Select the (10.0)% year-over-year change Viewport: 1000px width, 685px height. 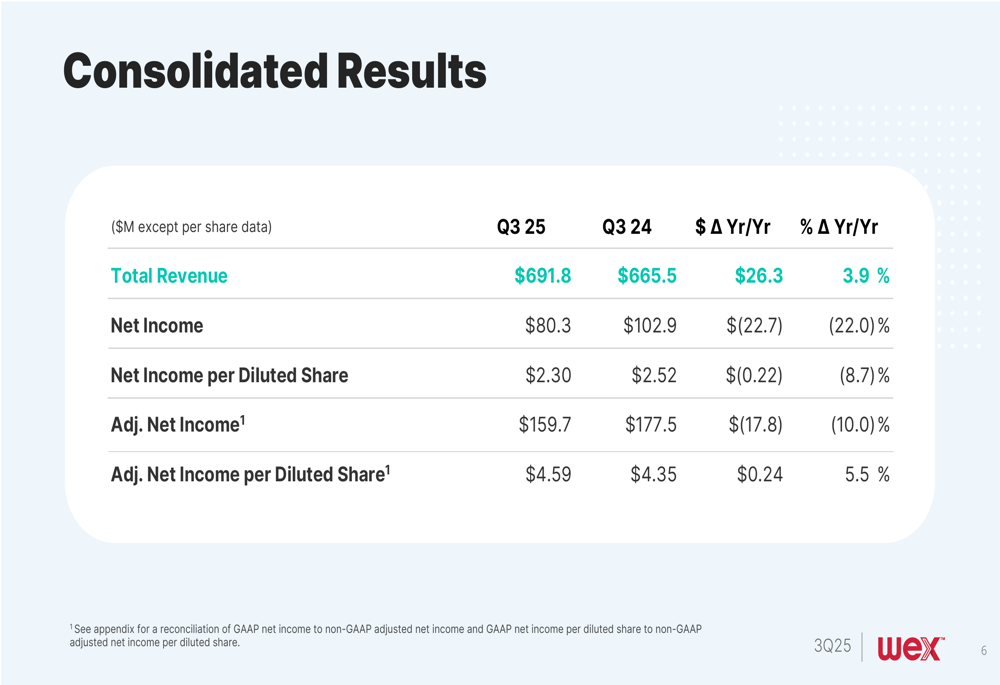[x=860, y=425]
